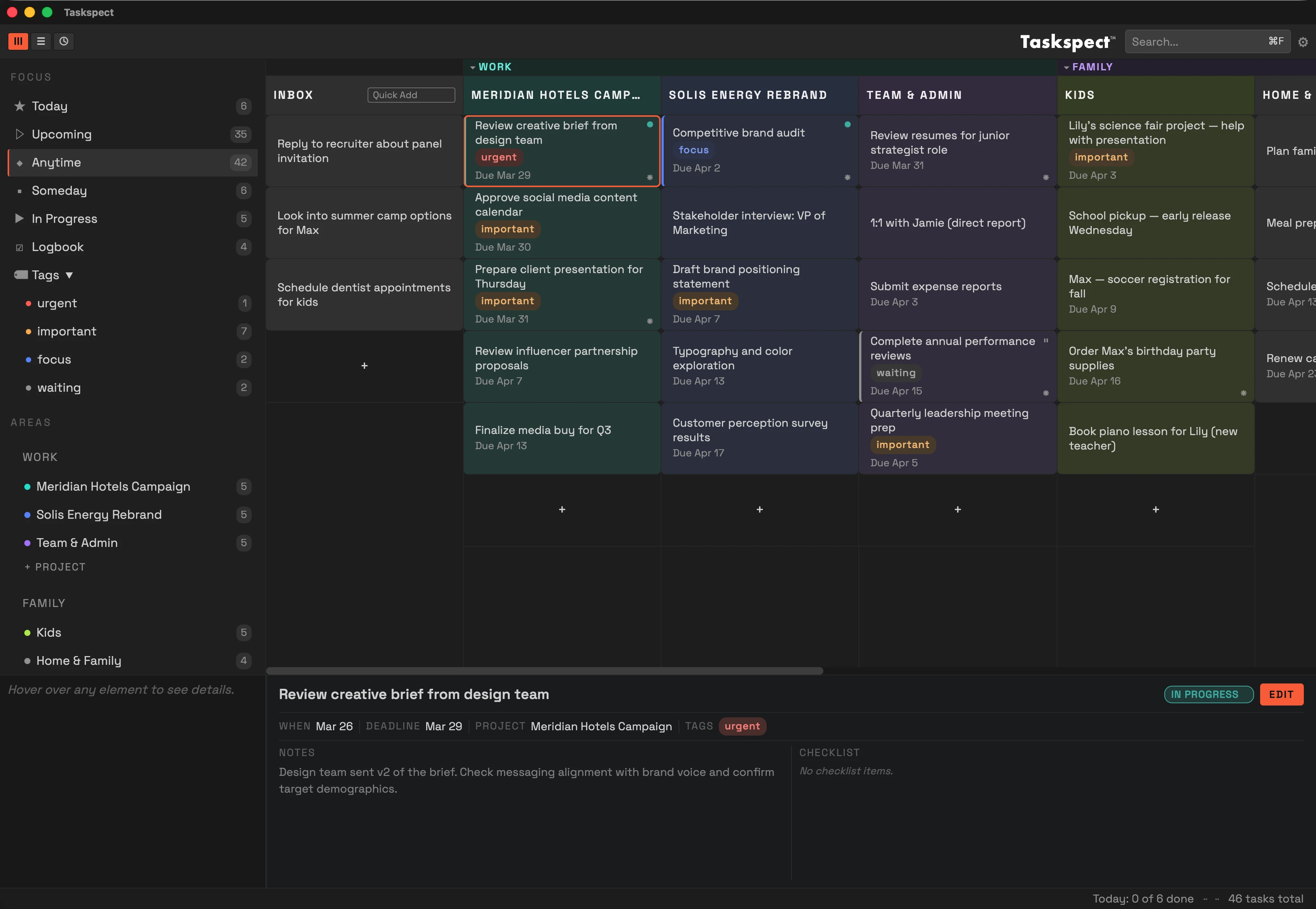Open 'Reply to recruiter about panel invitation' card

364,151
